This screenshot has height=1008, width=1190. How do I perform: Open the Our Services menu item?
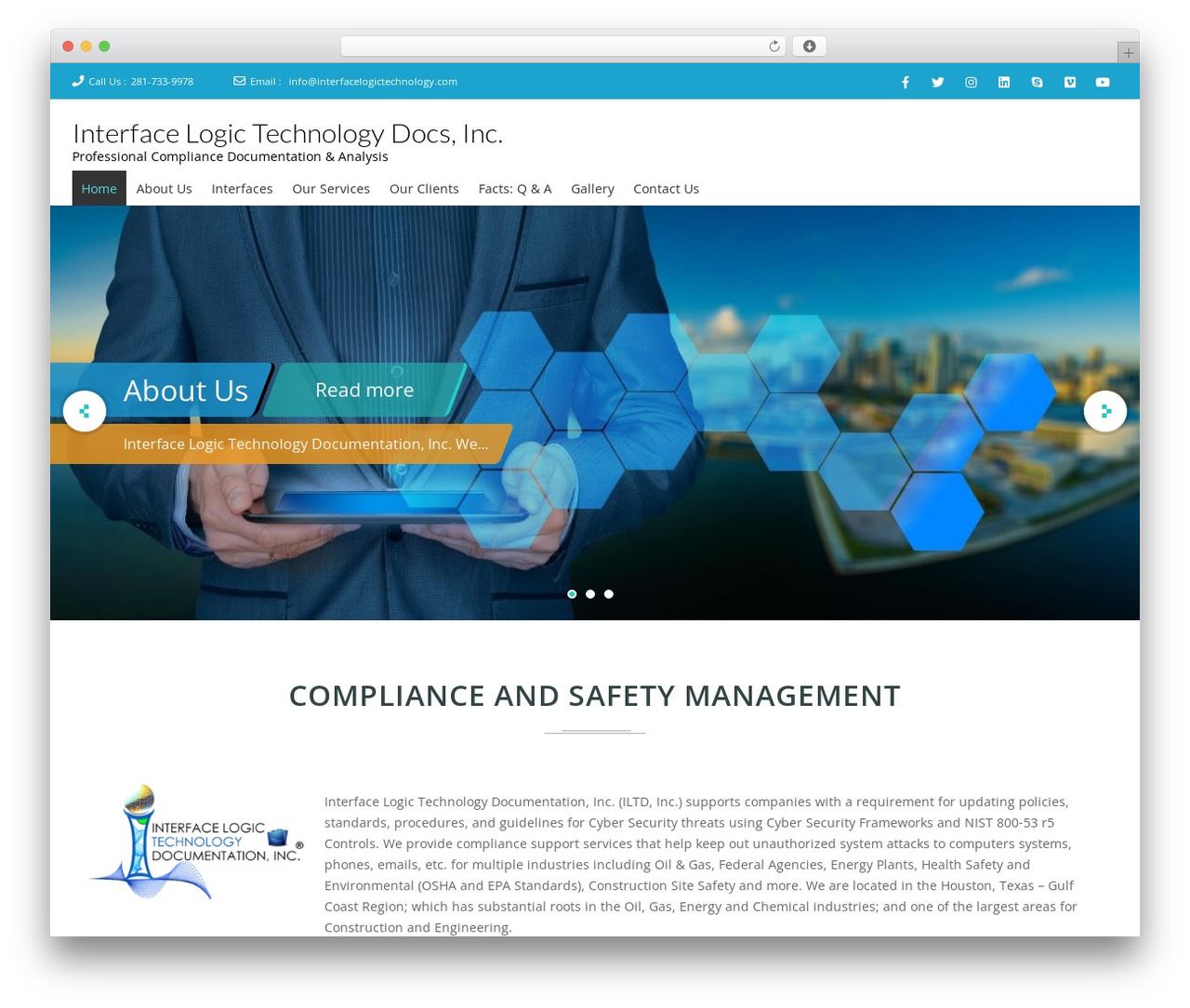pos(331,189)
